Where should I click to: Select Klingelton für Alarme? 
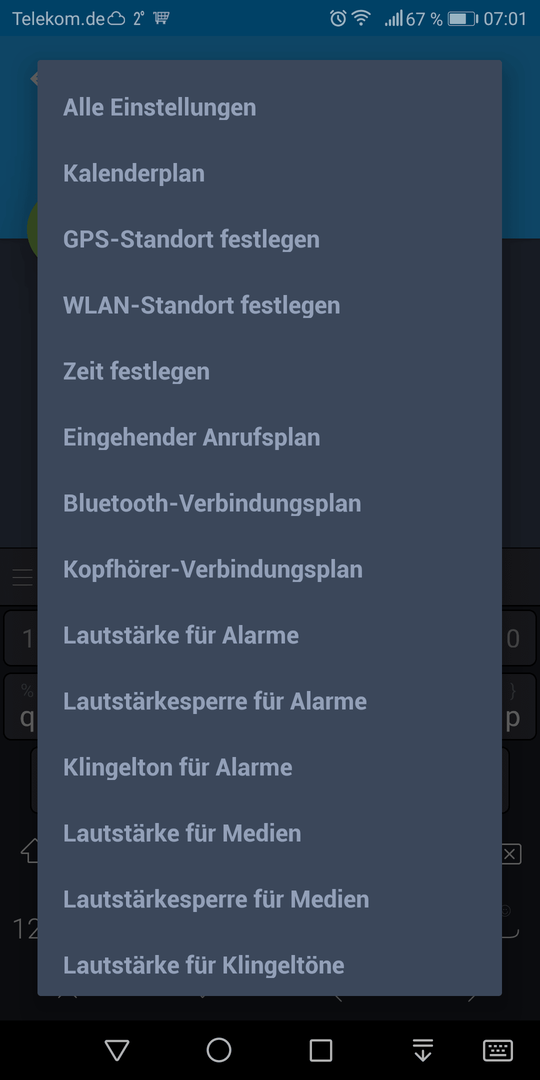(269, 767)
